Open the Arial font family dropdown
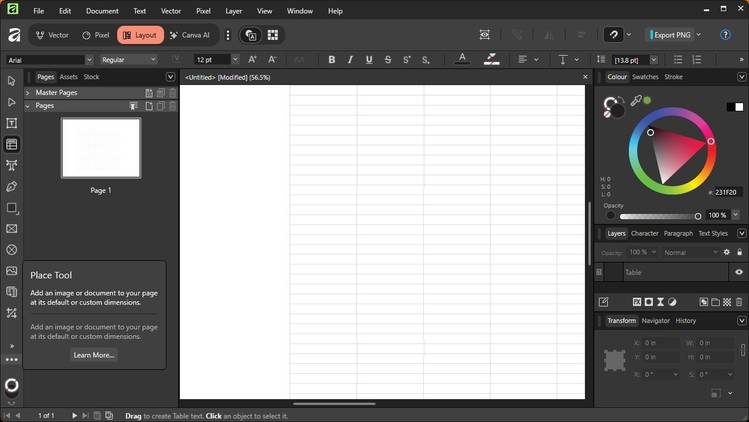Image resolution: width=749 pixels, height=422 pixels. [89, 60]
